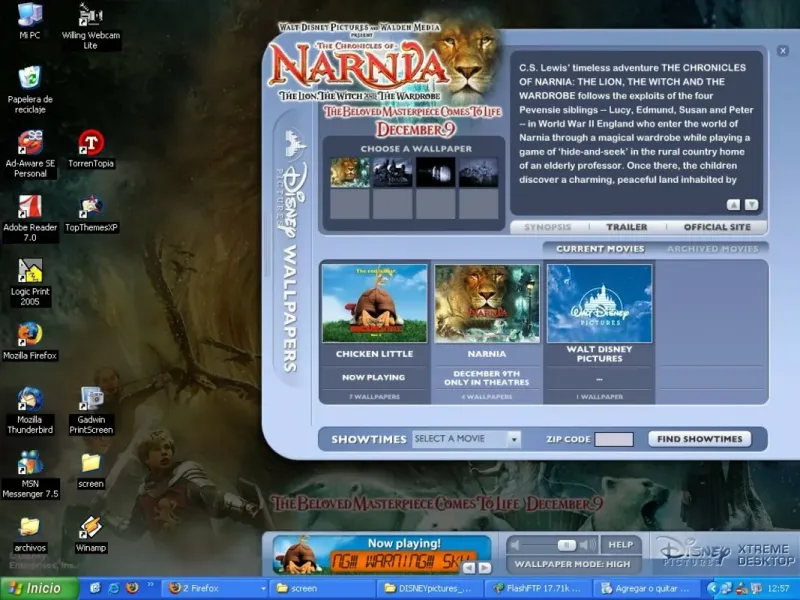This screenshot has width=800, height=600.
Task: Click Internet Explorer Quick Launch icon
Action: (x=114, y=588)
